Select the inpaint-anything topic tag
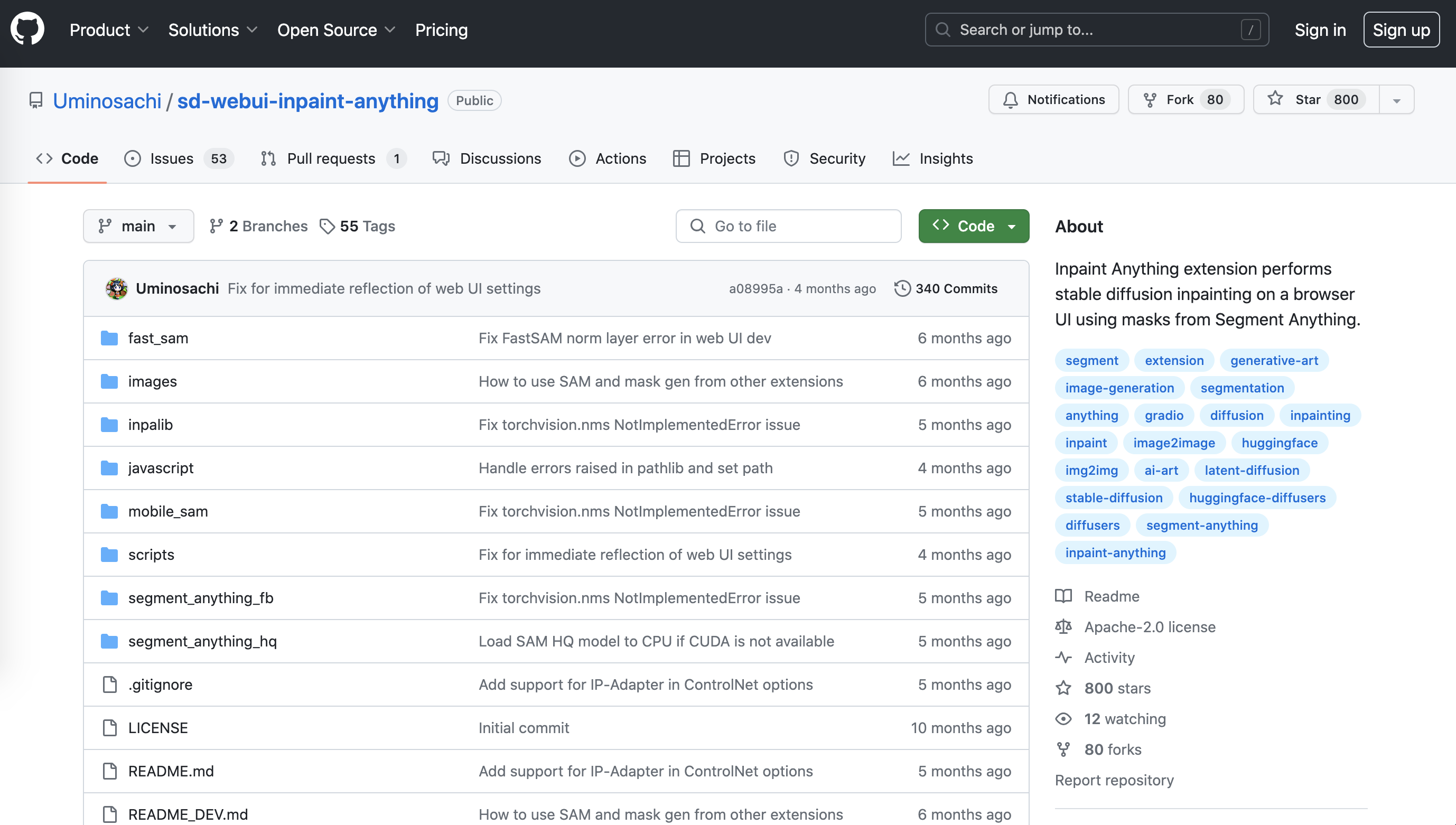1456x825 pixels. point(1115,552)
